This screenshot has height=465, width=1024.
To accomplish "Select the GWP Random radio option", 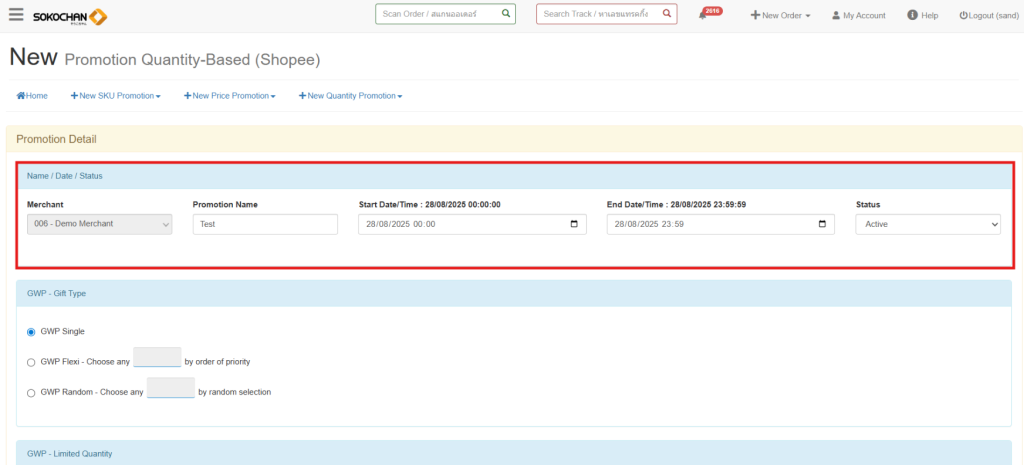I will (31, 392).
